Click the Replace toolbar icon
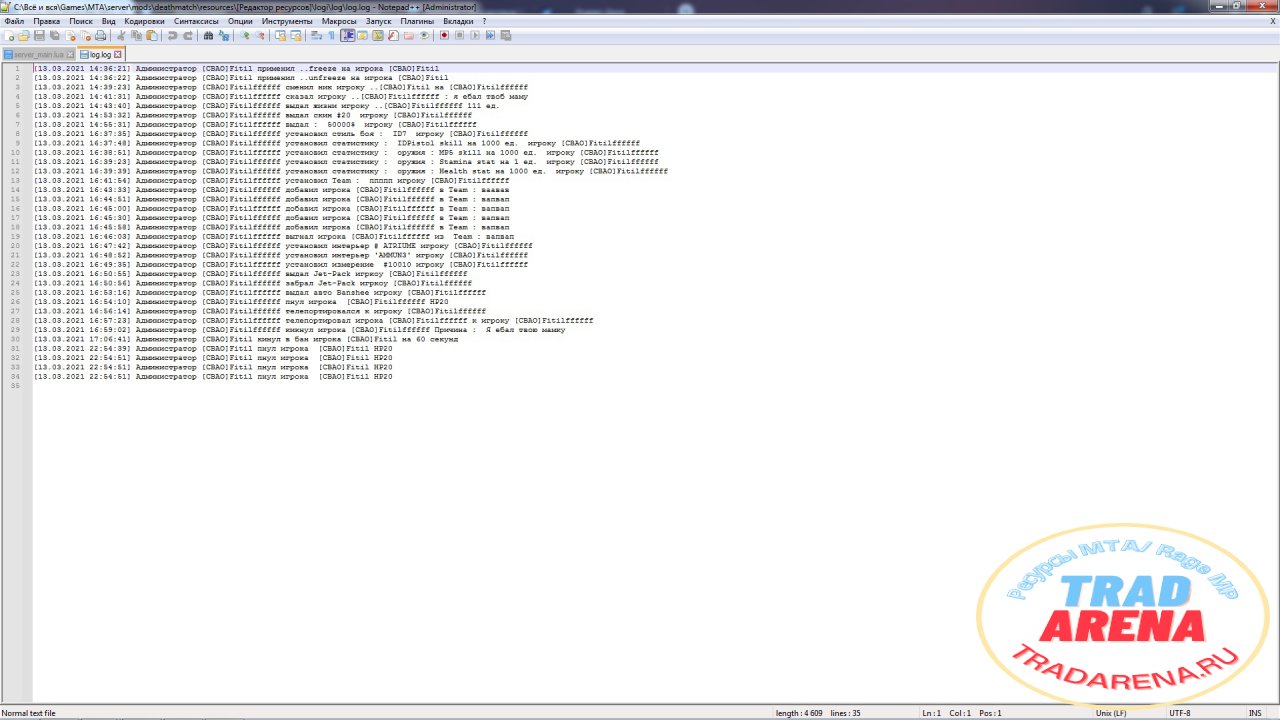This screenshot has width=1280, height=720. [223, 35]
